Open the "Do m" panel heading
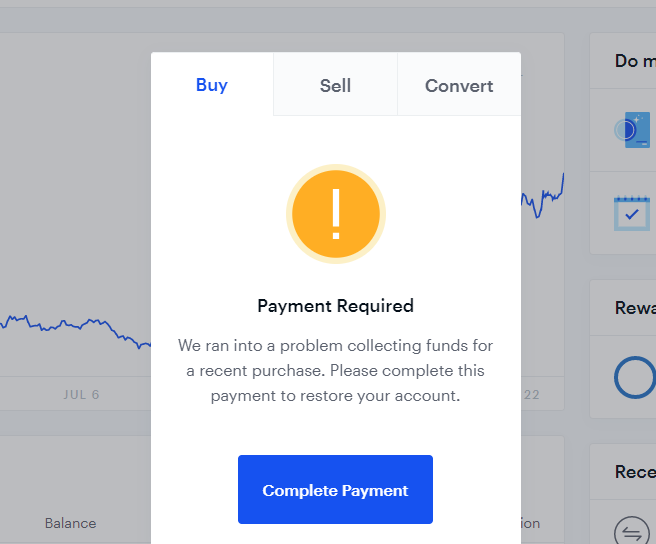The width and height of the screenshot is (656, 544). [x=635, y=61]
